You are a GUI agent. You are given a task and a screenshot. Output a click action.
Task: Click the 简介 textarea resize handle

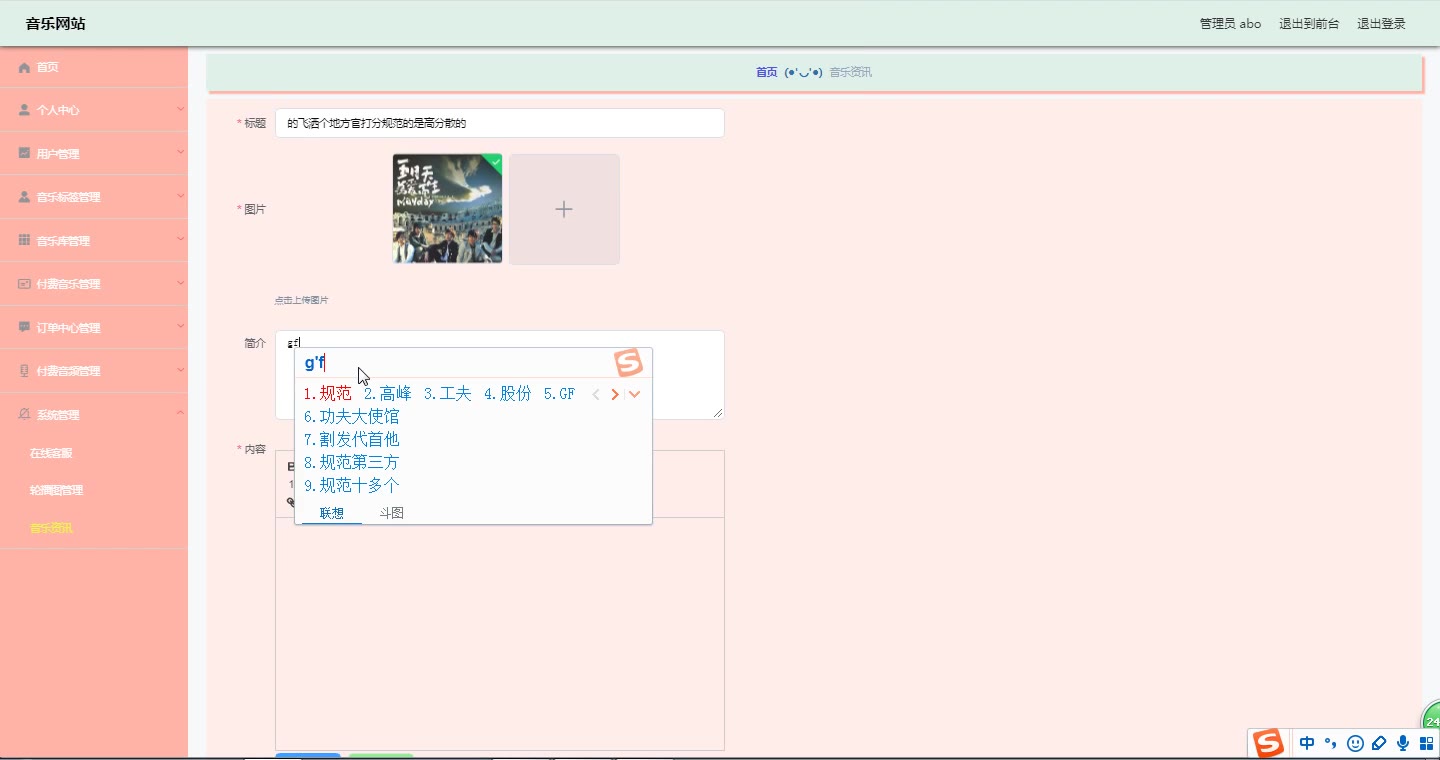[x=718, y=413]
